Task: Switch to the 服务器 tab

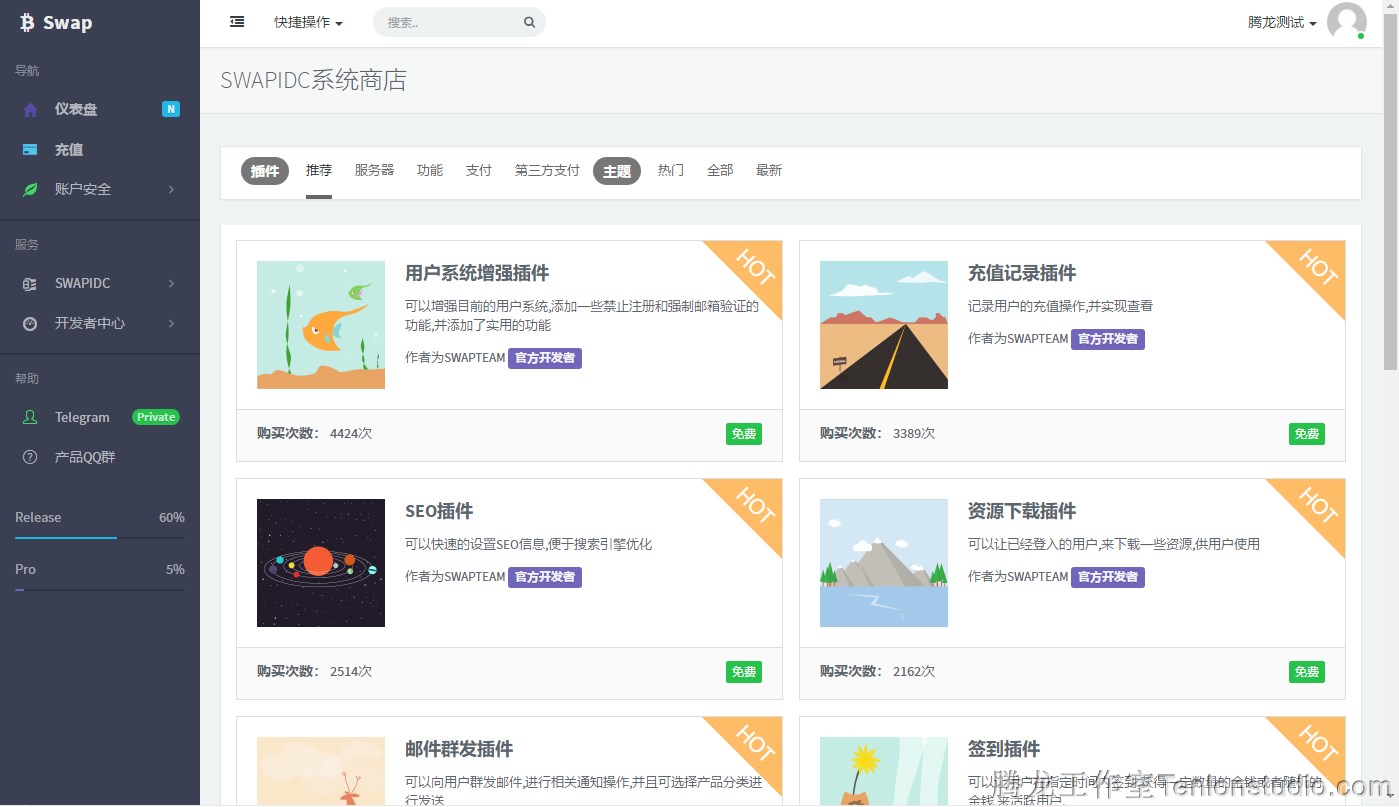Action: pos(374,171)
